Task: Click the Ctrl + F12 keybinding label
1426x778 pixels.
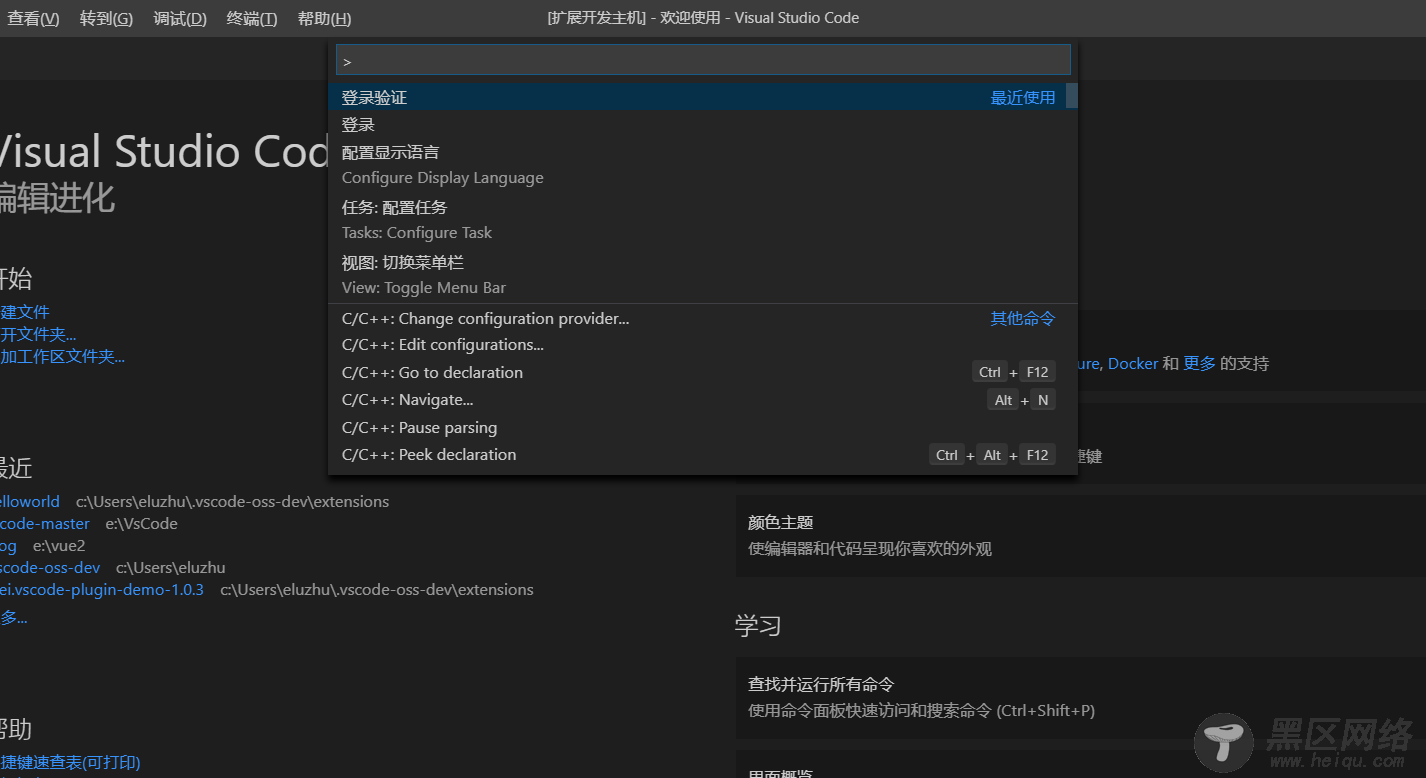Action: (x=1014, y=372)
